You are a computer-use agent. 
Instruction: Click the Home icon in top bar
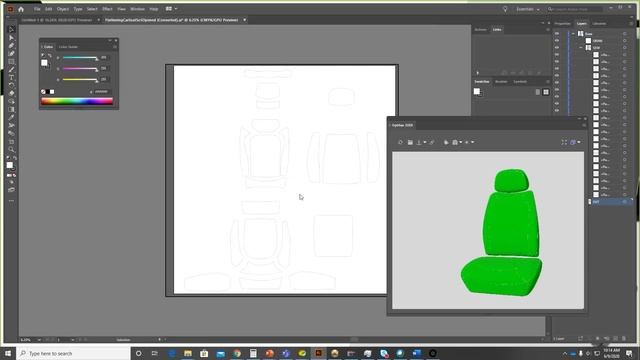click(21, 9)
